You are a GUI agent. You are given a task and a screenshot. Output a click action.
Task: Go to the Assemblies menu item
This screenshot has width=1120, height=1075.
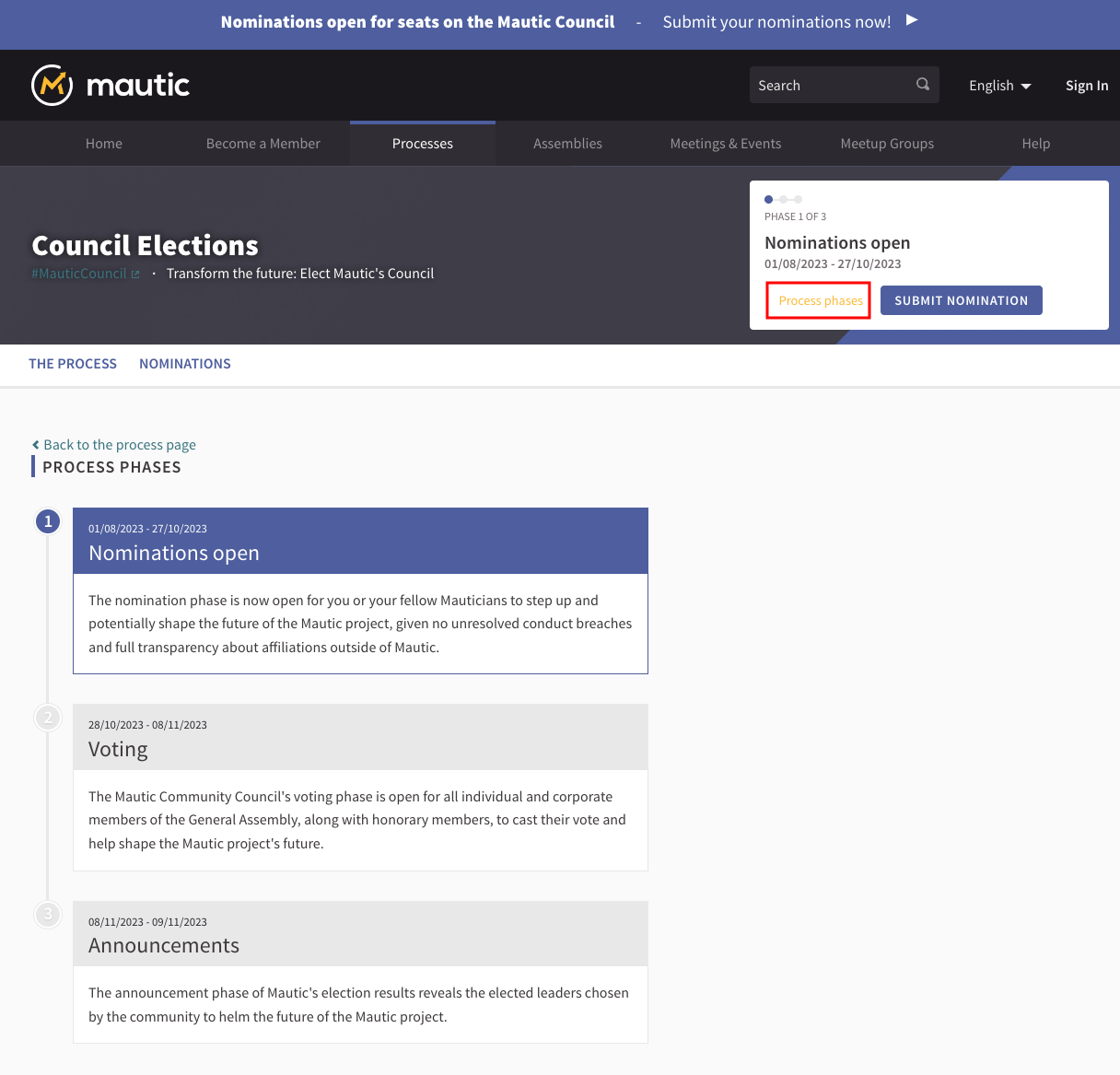567,144
